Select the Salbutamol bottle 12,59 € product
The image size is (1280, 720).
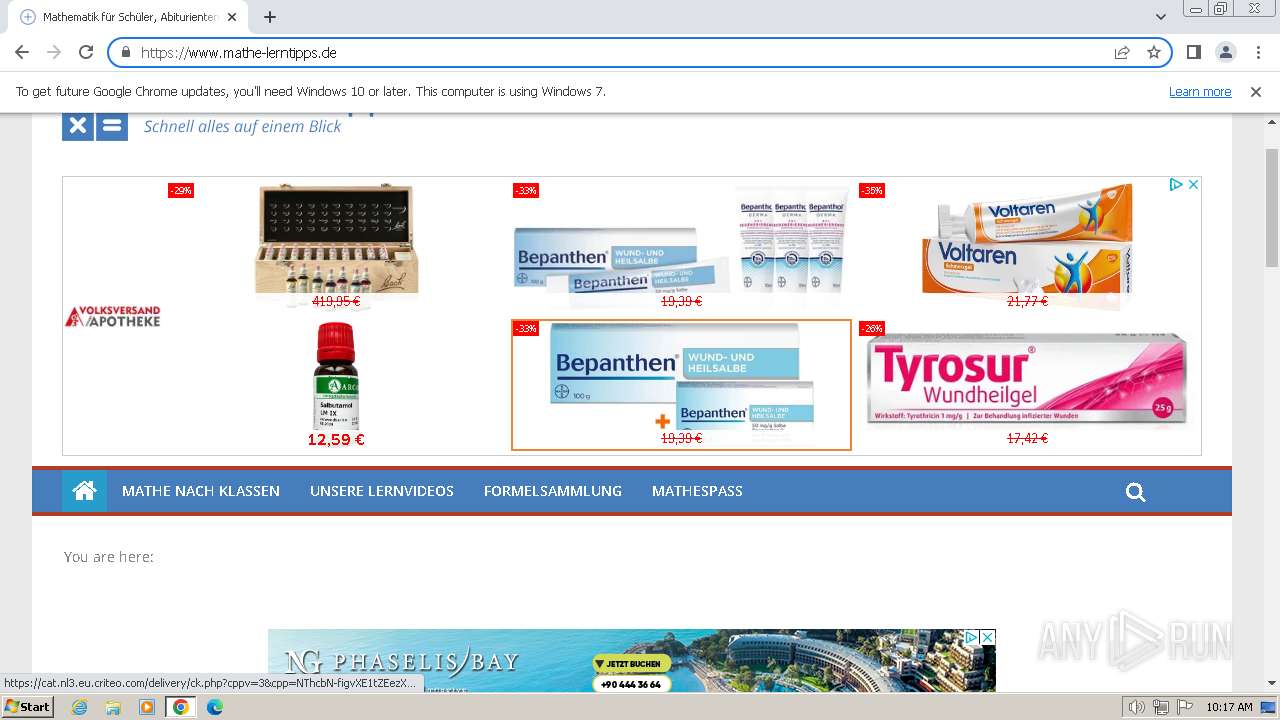pyautogui.click(x=336, y=385)
